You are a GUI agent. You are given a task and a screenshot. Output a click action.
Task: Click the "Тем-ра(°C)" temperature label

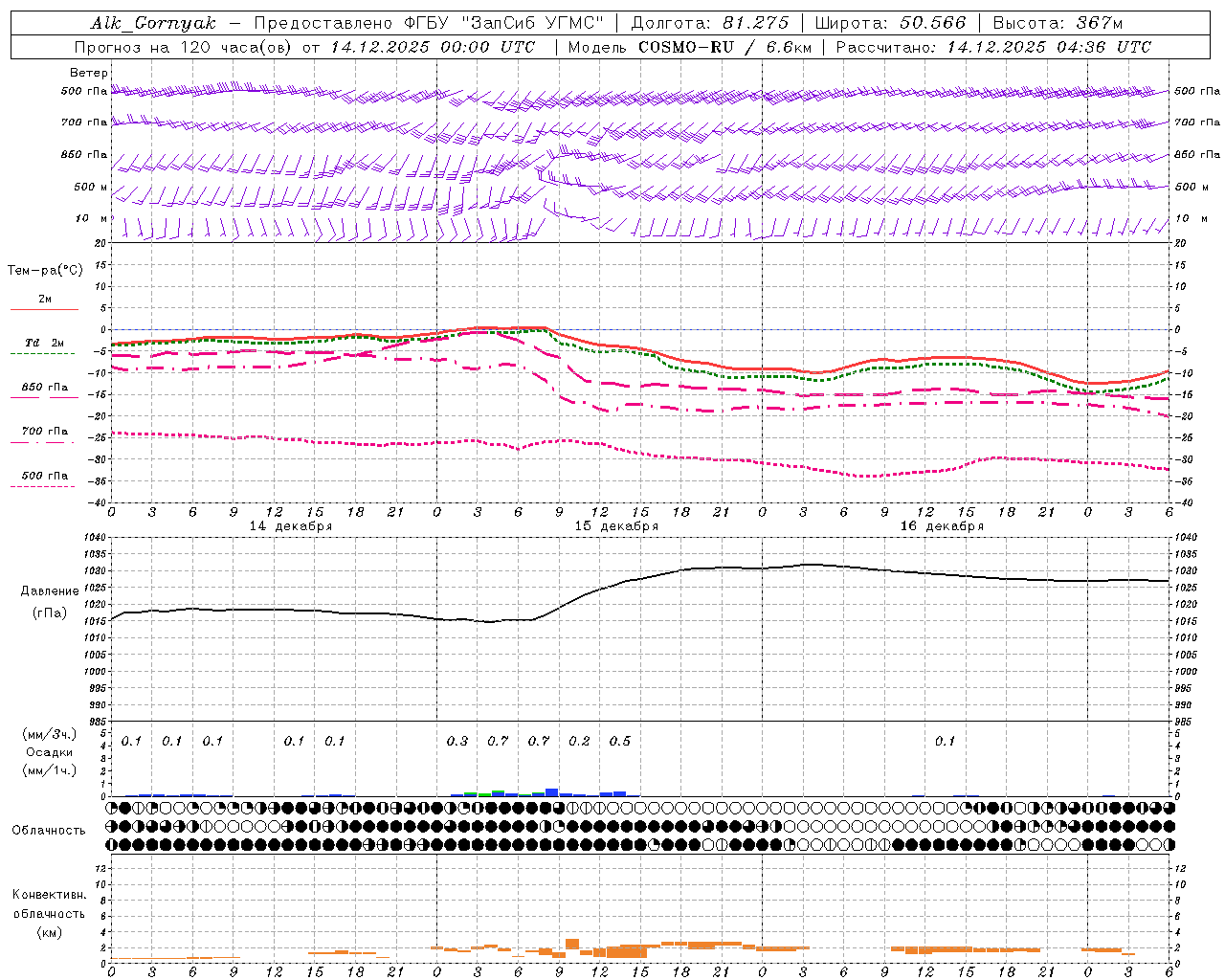point(45,271)
